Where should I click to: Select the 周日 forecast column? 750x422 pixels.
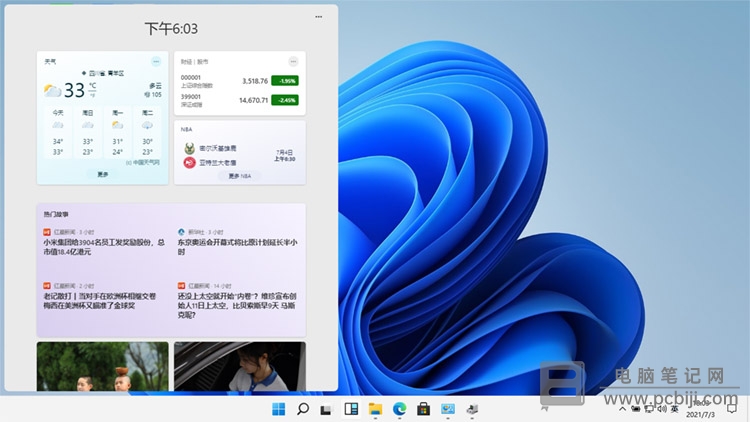pos(88,133)
